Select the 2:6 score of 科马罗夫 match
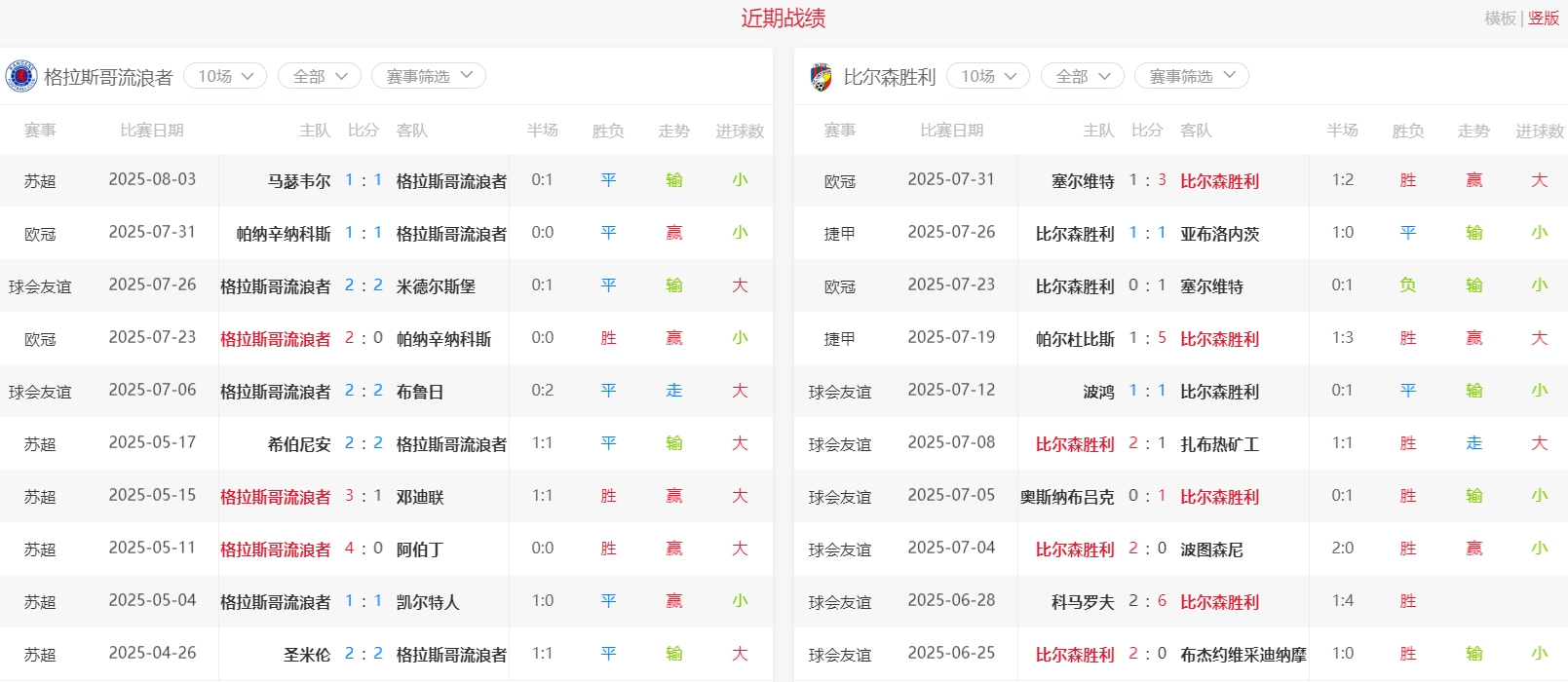Screen dimensions: 1568x682 (x=1147, y=602)
